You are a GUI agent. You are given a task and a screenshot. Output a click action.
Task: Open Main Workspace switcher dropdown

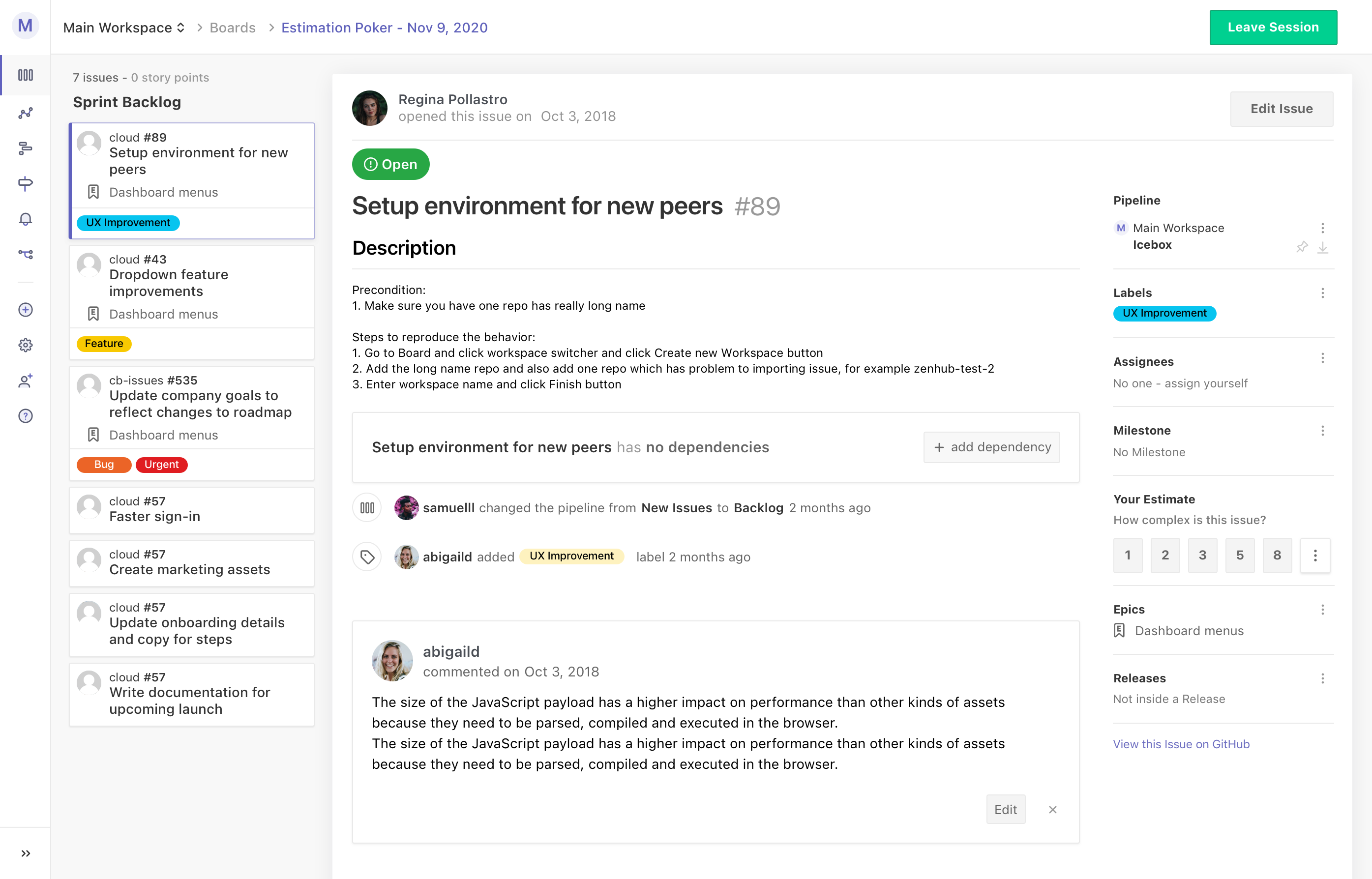point(124,28)
